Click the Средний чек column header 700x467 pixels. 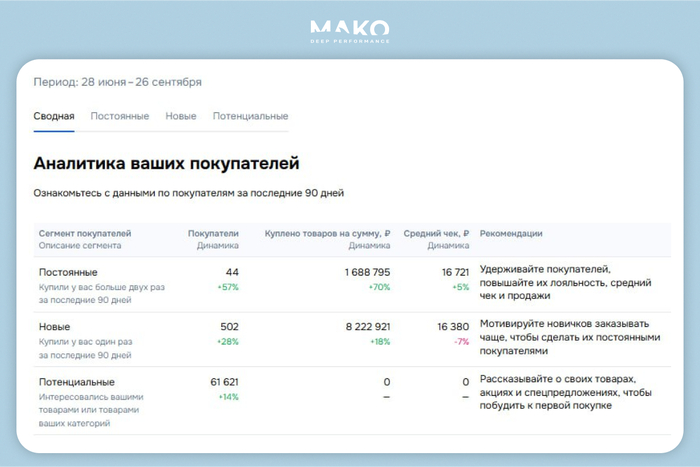(436, 233)
